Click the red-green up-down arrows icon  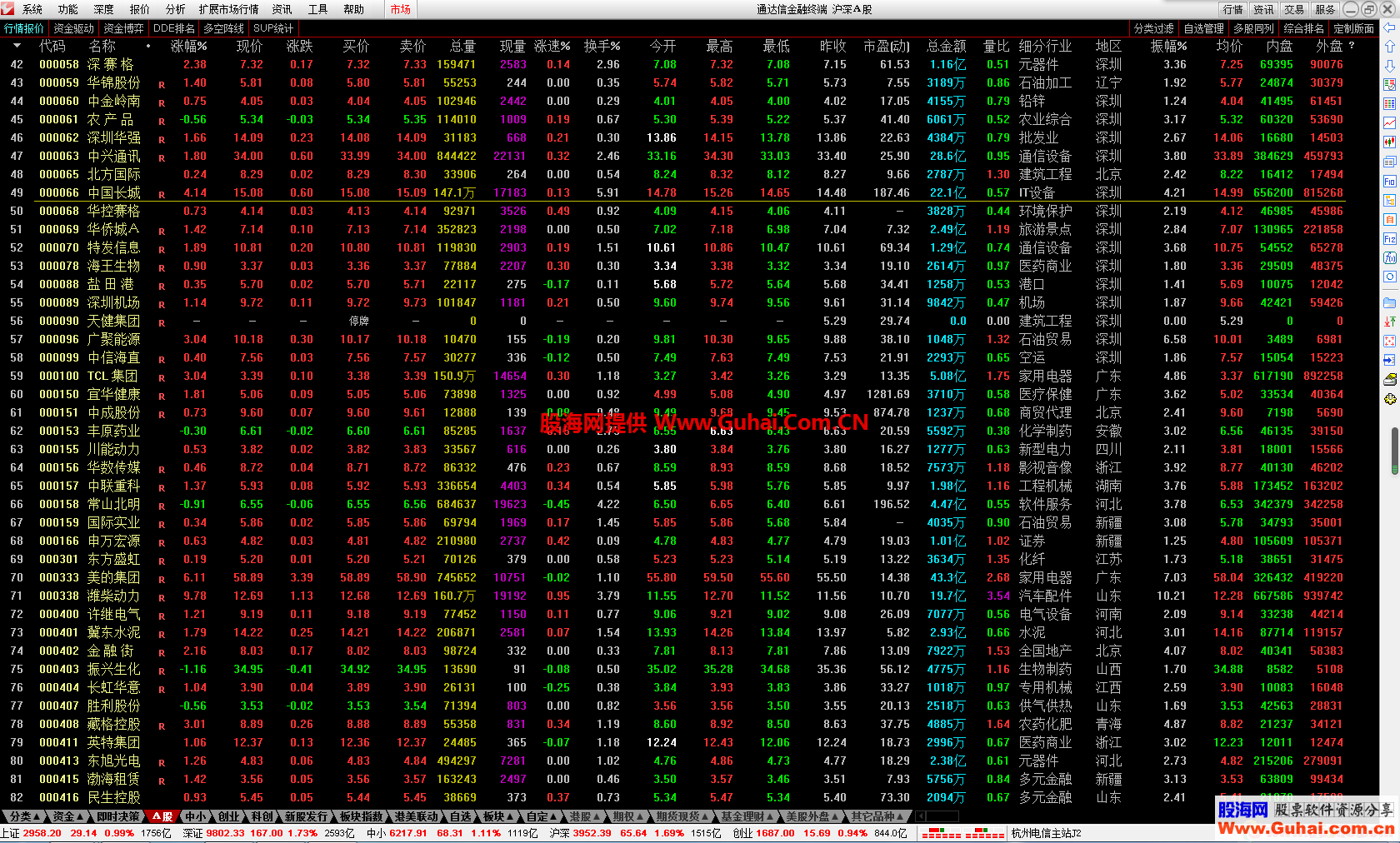pyautogui.click(x=1389, y=322)
